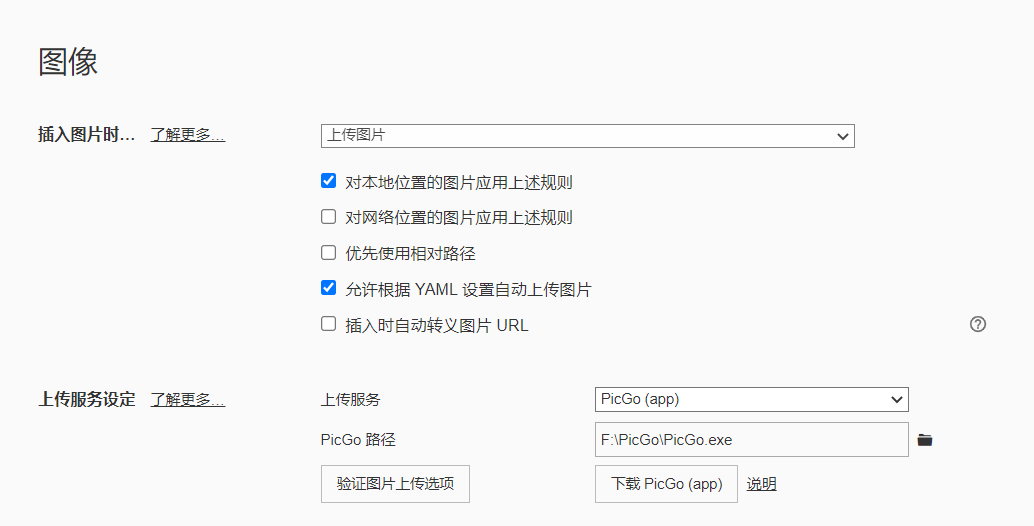Click the folder icon to browse PicGo path
This screenshot has height=526, width=1034.
925,440
